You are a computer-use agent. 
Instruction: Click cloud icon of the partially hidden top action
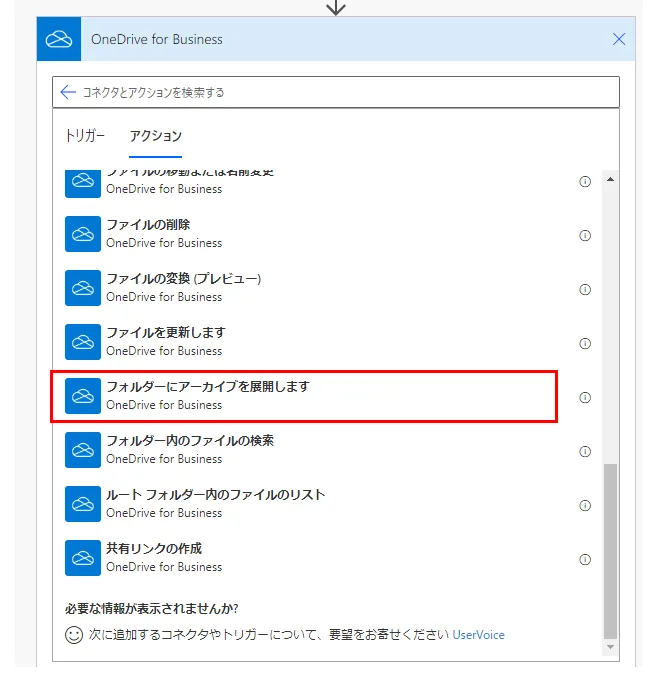click(83, 184)
